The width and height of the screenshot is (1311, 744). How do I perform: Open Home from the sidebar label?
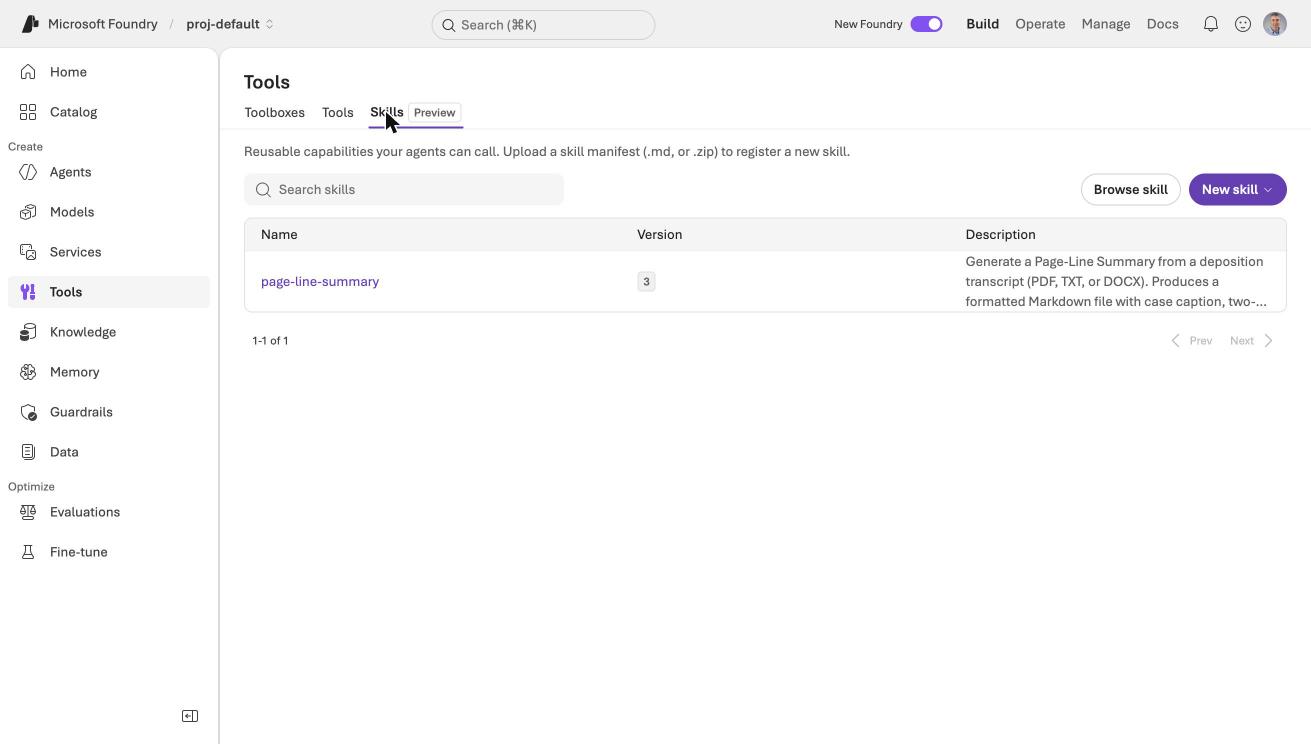(68, 72)
